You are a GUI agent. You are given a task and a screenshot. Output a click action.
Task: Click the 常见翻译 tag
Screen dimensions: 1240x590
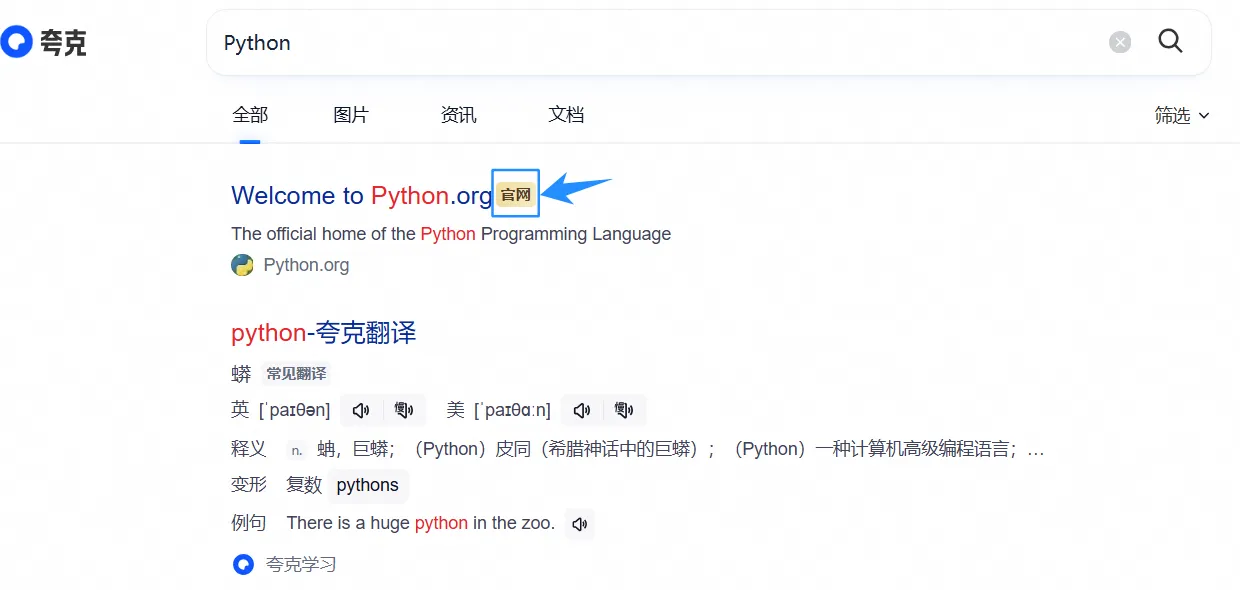pyautogui.click(x=296, y=374)
